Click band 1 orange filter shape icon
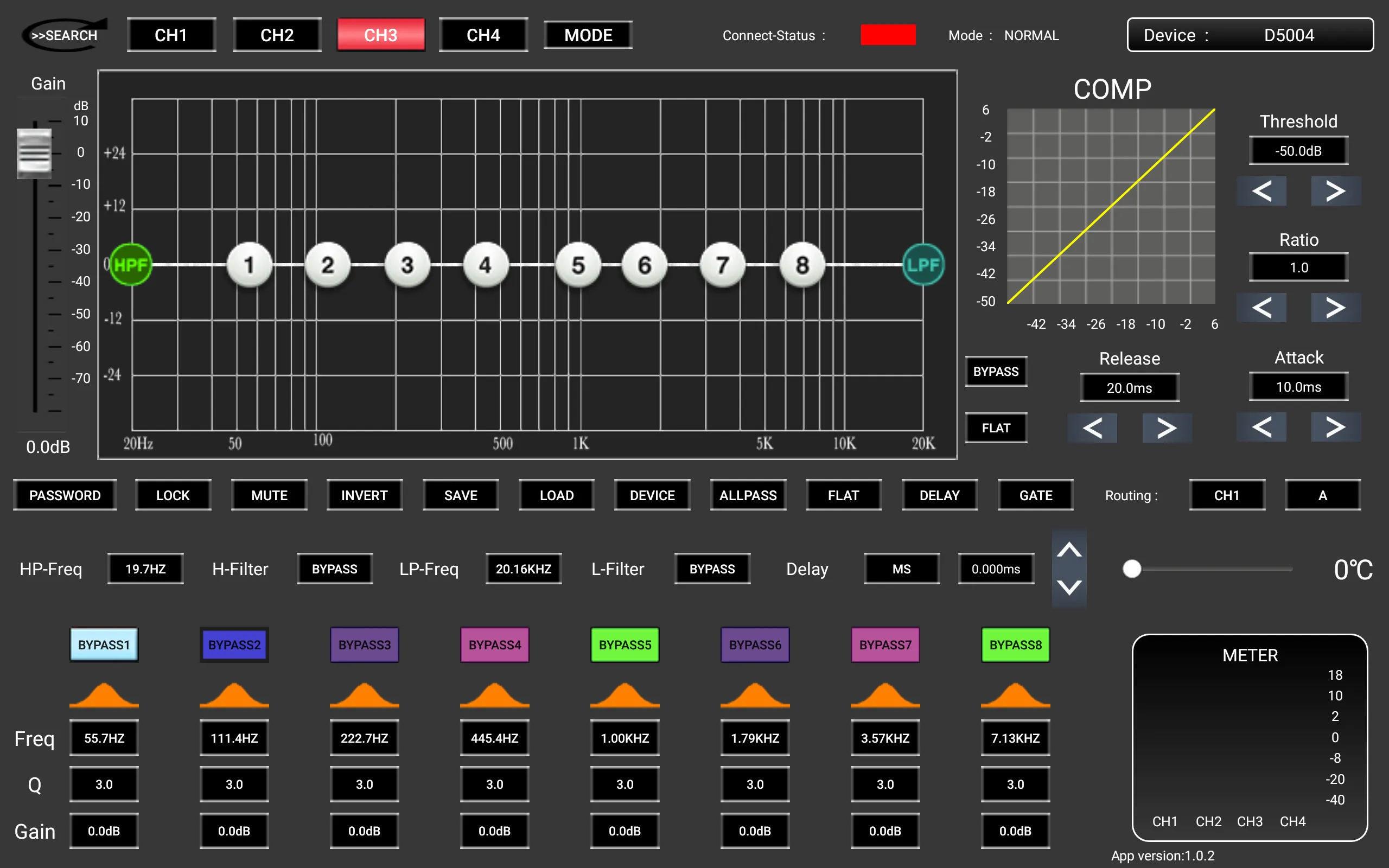 coord(104,694)
